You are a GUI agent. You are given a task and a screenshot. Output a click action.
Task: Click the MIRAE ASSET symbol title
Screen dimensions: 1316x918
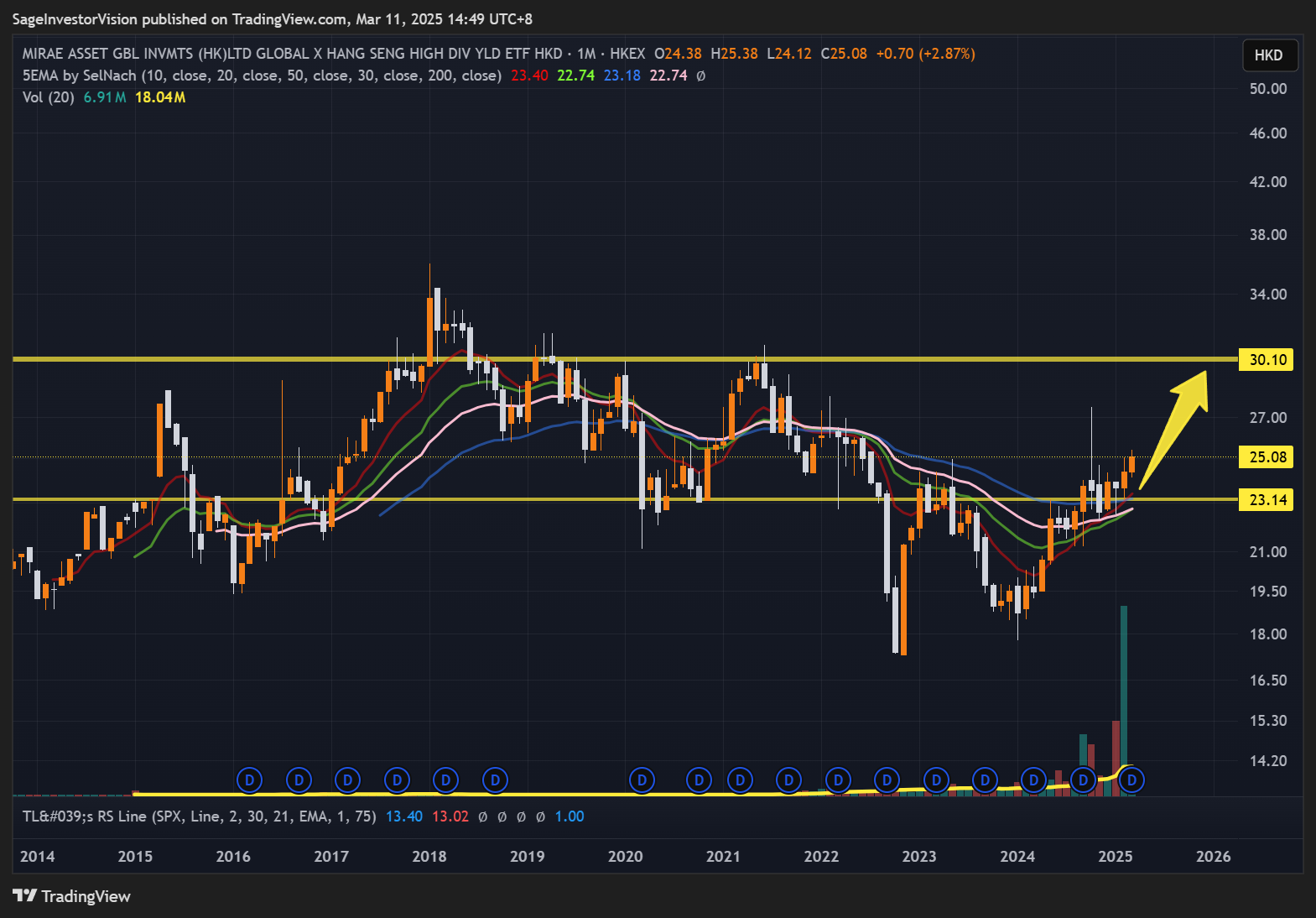click(x=292, y=54)
